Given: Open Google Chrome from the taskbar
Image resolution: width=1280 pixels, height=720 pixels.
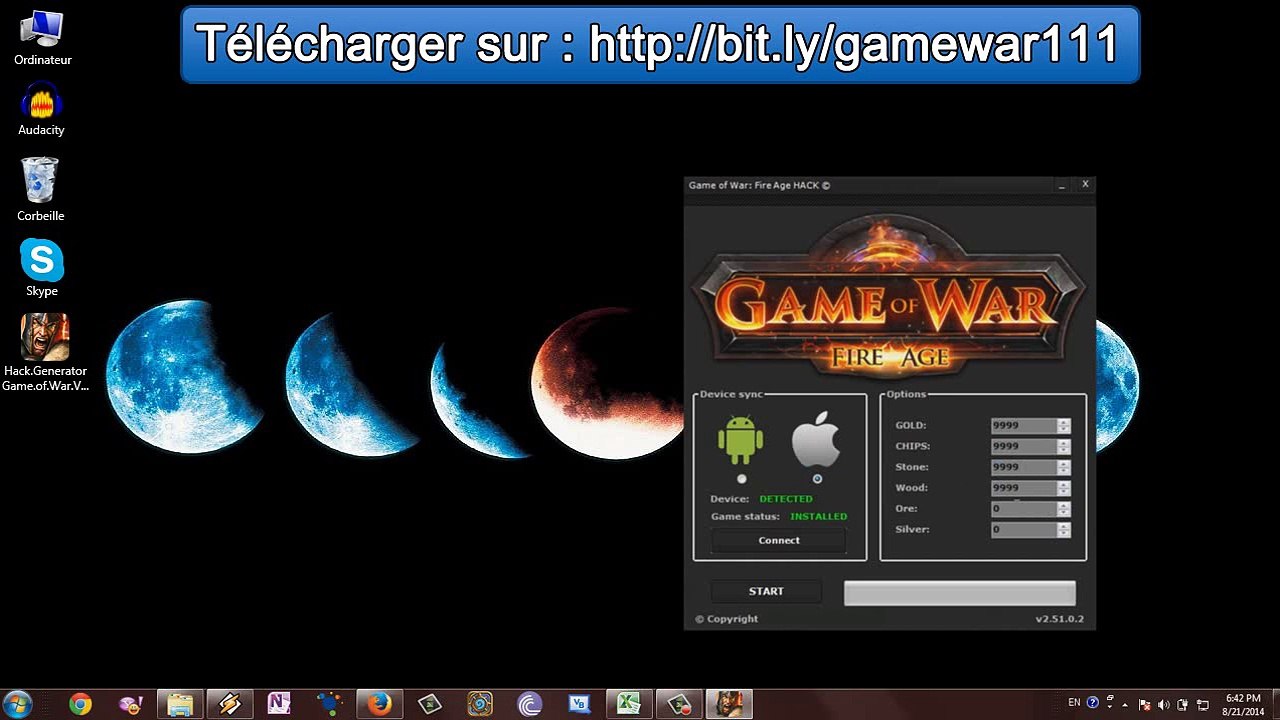Looking at the screenshot, I should (80, 704).
